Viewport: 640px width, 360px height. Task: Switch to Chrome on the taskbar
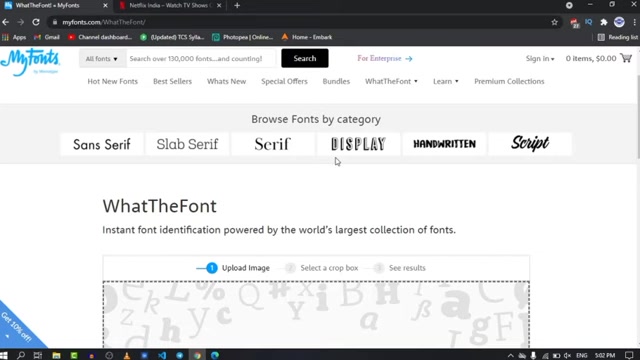click(x=197, y=355)
